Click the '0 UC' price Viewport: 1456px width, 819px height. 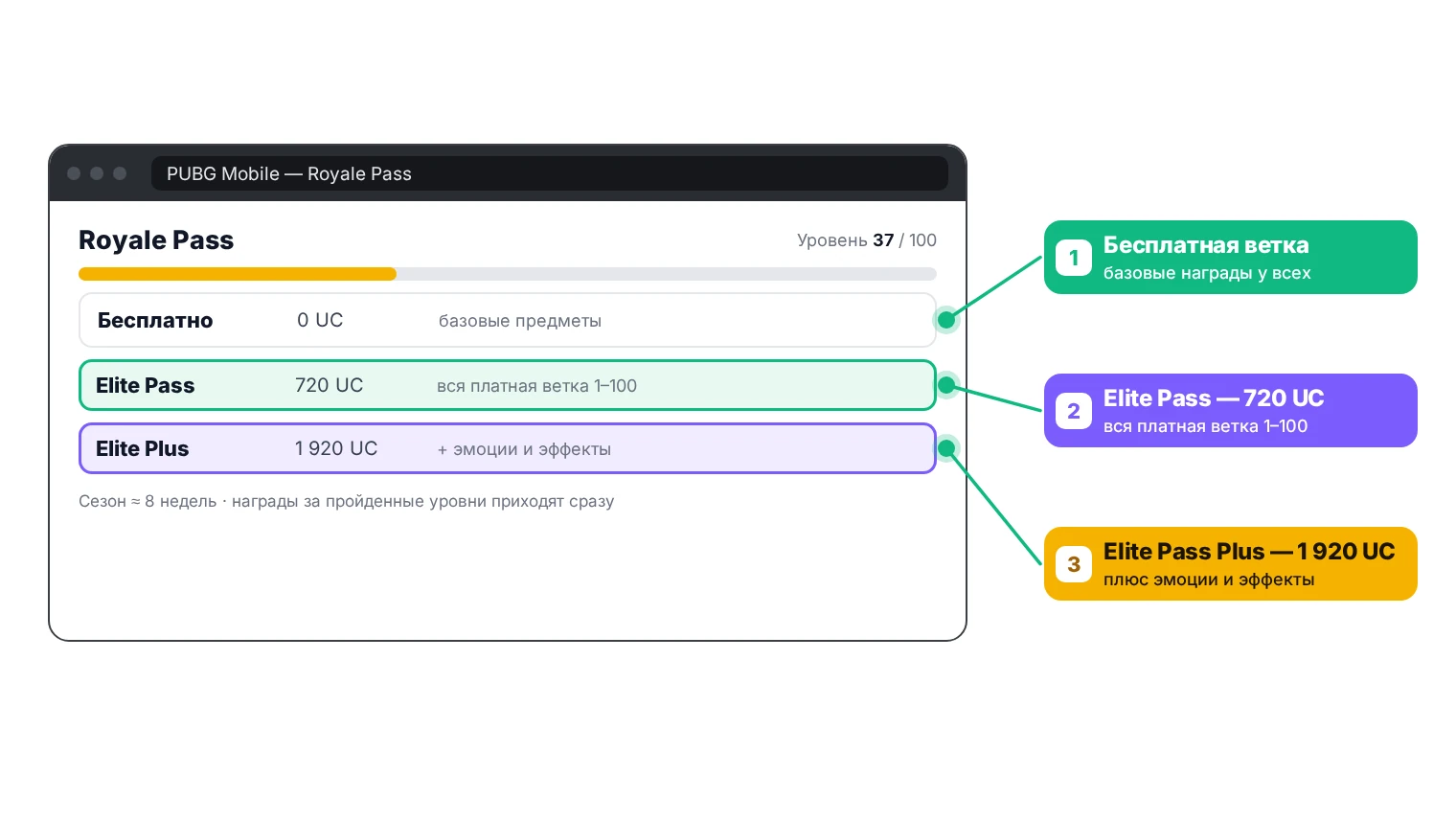pyautogui.click(x=320, y=321)
